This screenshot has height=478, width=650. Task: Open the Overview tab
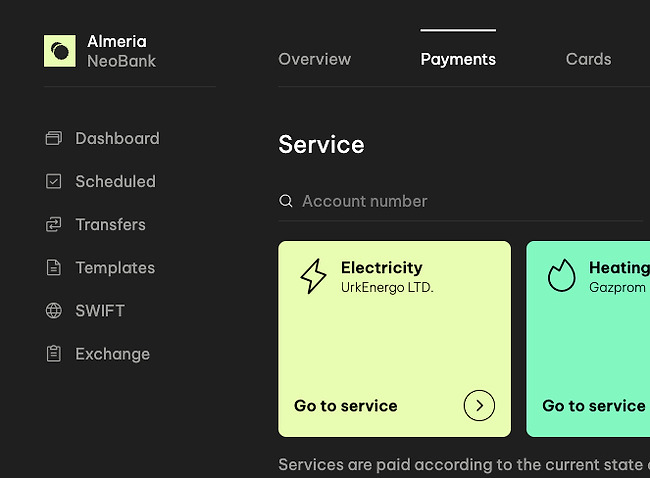(x=315, y=59)
